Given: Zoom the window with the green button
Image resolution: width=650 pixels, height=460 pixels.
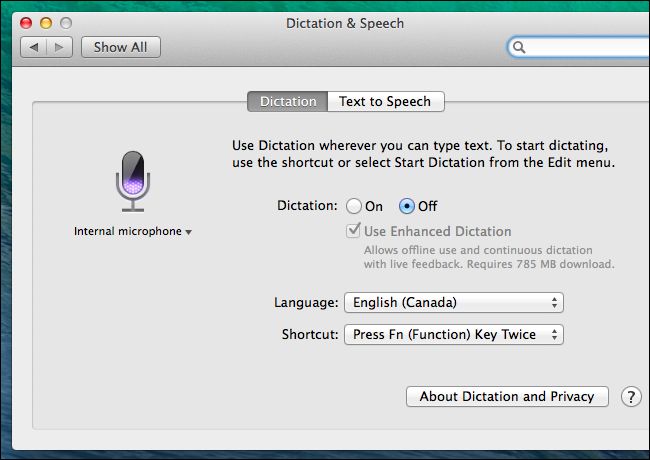Looking at the screenshot, I should 65,22.
